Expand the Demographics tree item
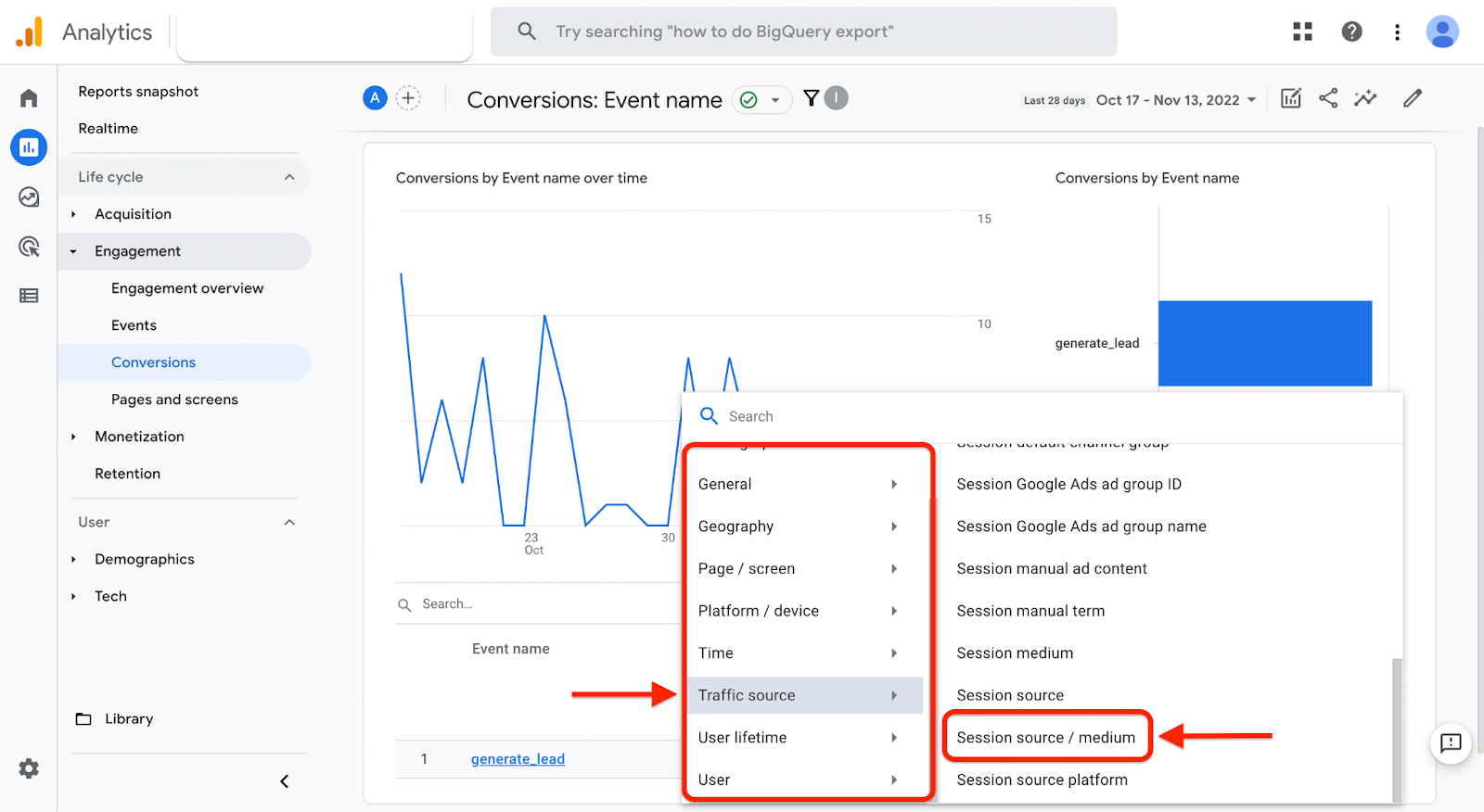 [x=73, y=559]
